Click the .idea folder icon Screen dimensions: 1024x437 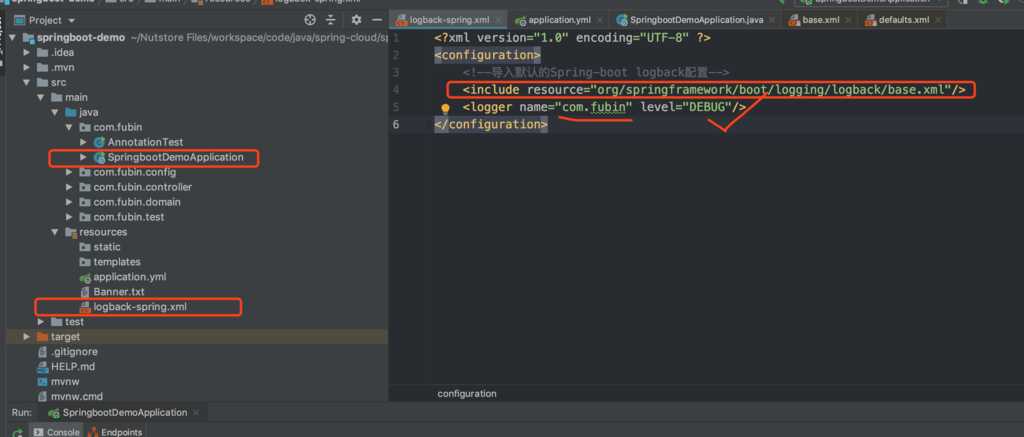[x=42, y=52]
